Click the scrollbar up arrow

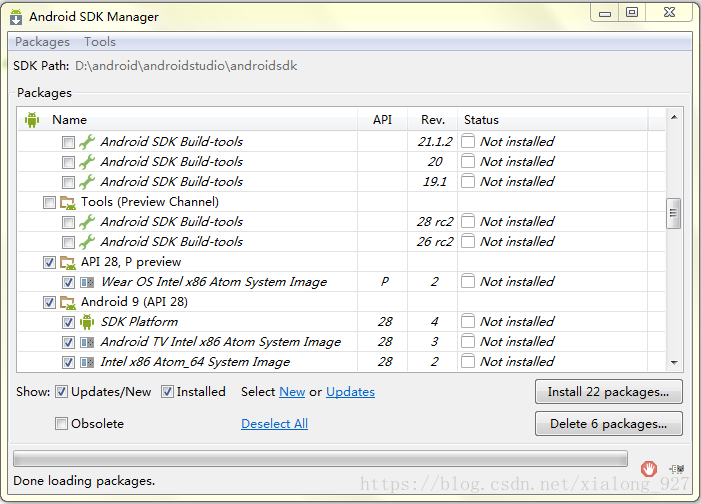tap(674, 117)
